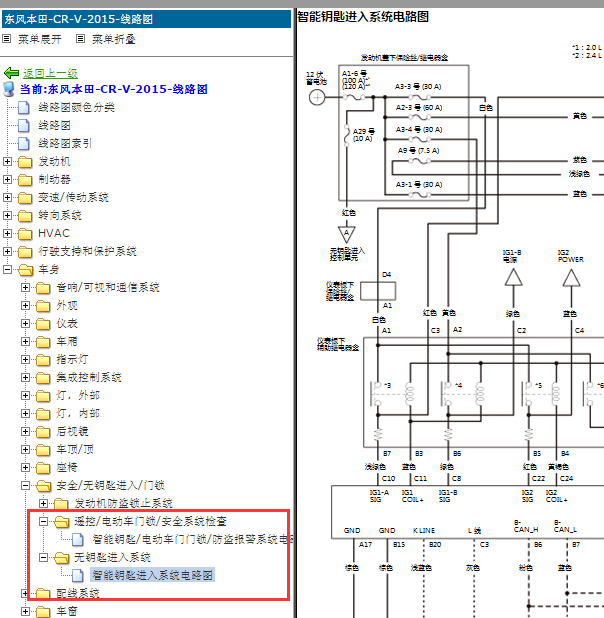Viewport: 604px width, 618px height.
Task: Click the 12 伏蓄电池 symbol in diagram
Action: coord(317,97)
